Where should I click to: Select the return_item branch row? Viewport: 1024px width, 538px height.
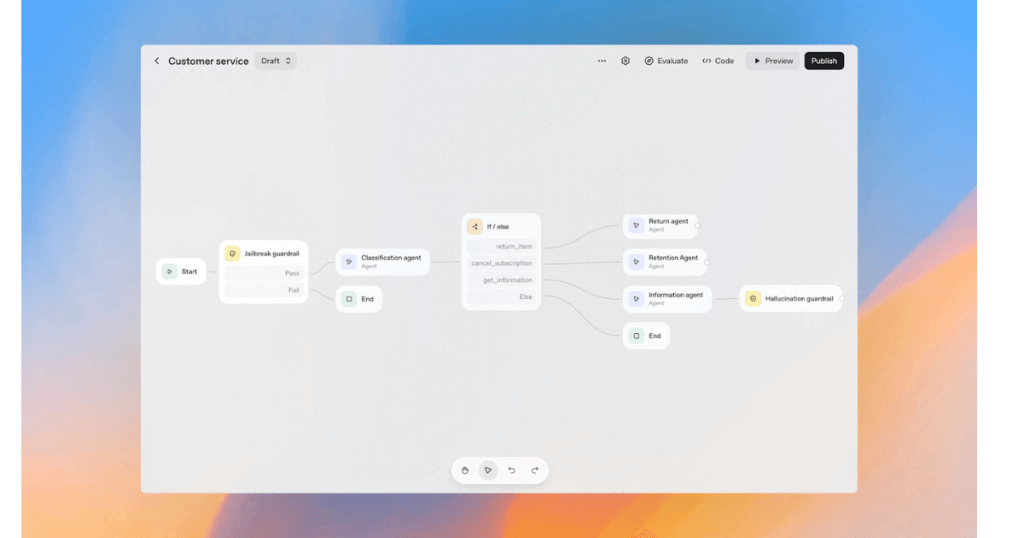[x=501, y=246]
